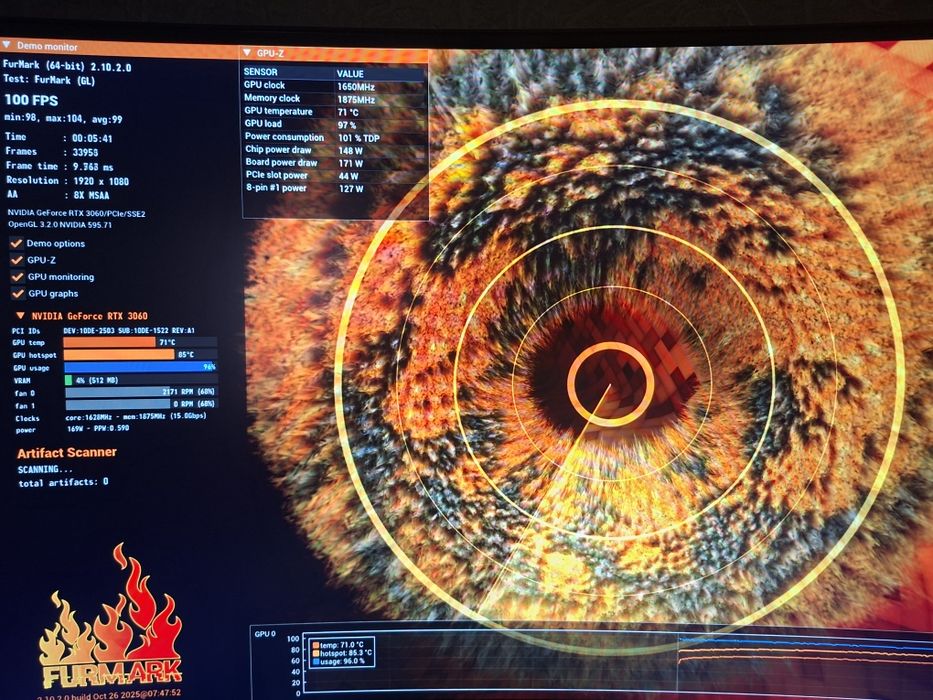Click the OpenGL 3.2.0 NVIDIA 595.71 line
This screenshot has width=933, height=700.
(60, 225)
